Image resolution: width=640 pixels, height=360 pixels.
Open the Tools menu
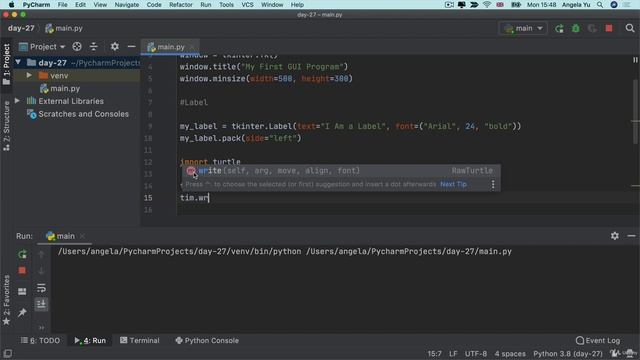pyautogui.click(x=226, y=5)
